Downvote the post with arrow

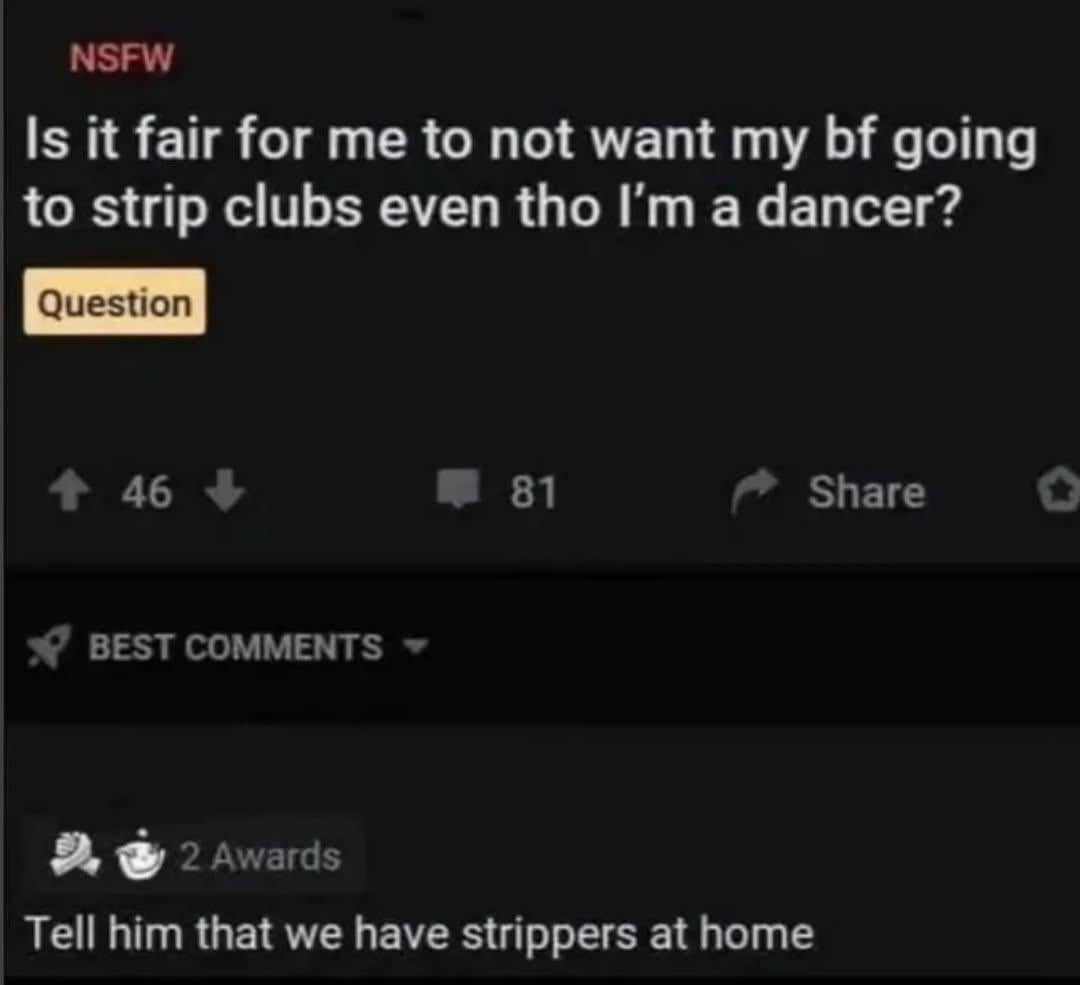(225, 490)
